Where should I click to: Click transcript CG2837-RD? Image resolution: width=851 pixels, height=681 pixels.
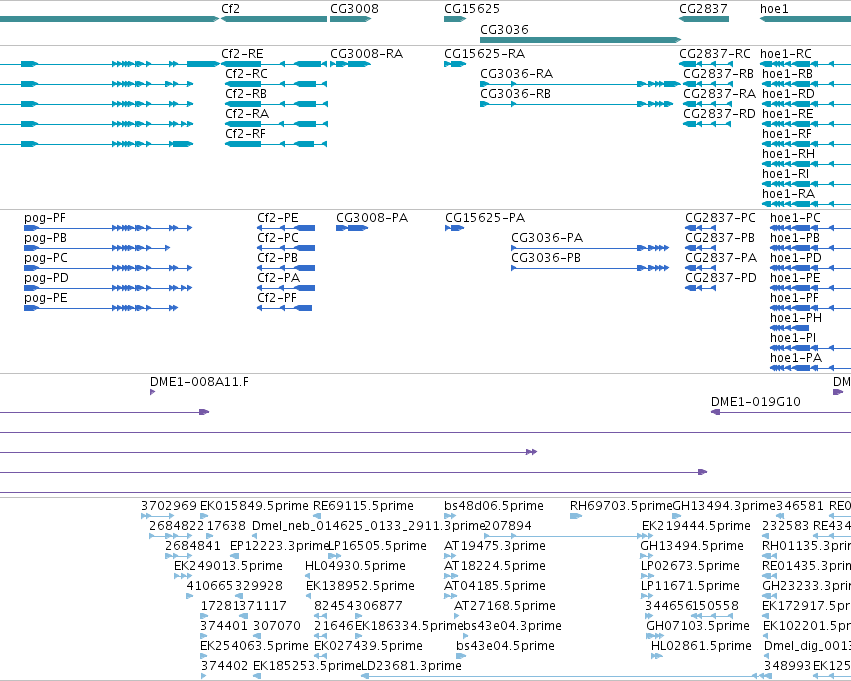(x=719, y=114)
